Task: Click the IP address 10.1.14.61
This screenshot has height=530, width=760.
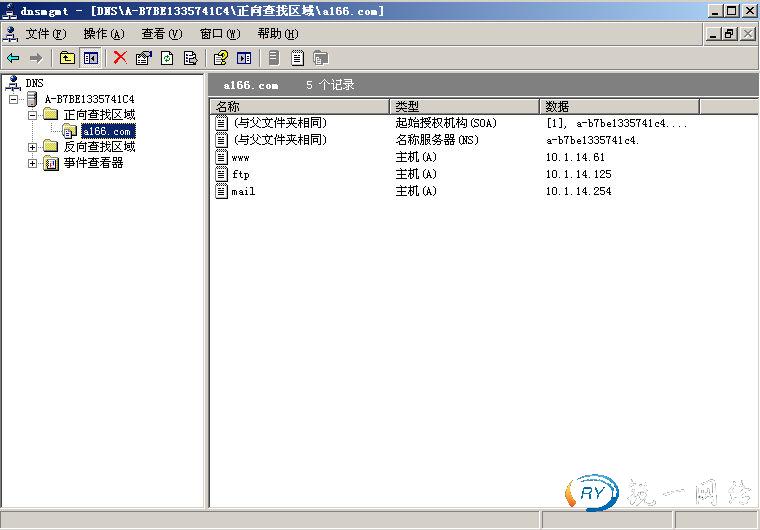Action: [x=575, y=157]
